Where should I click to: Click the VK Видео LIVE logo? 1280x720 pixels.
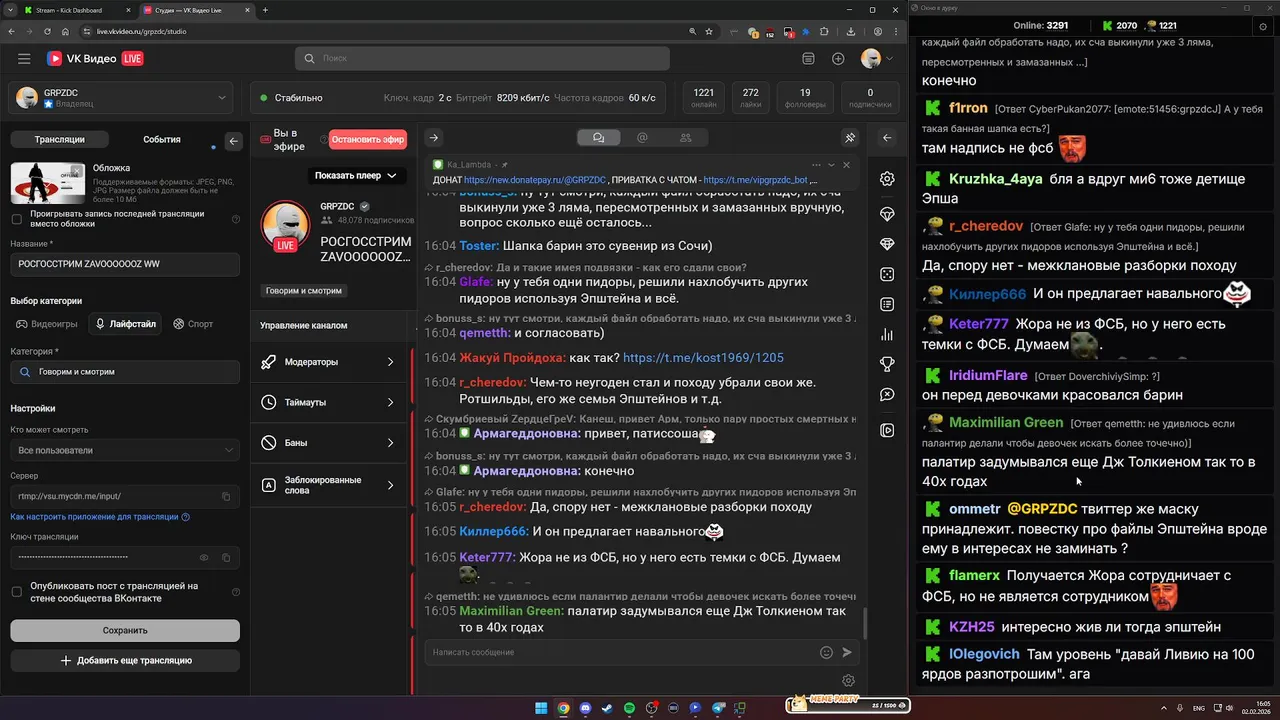pos(95,59)
